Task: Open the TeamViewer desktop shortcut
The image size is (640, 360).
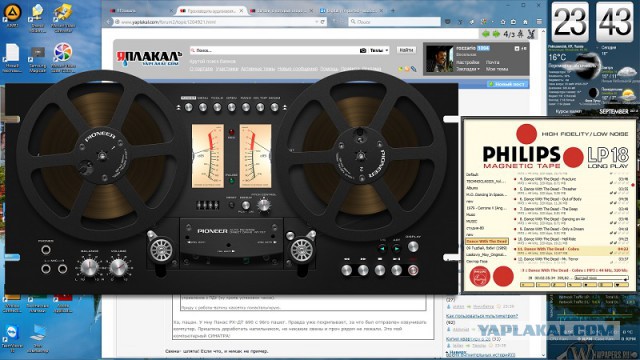Action: (x=12, y=337)
